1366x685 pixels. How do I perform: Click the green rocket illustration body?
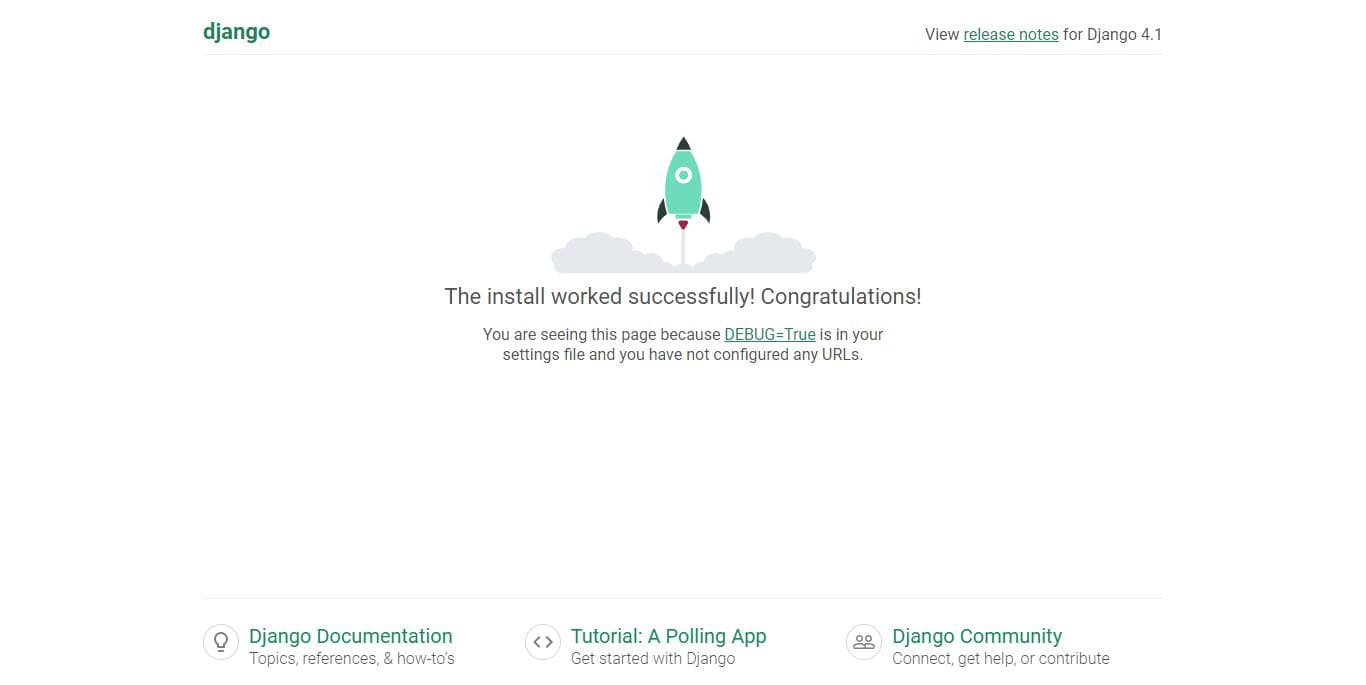(683, 195)
